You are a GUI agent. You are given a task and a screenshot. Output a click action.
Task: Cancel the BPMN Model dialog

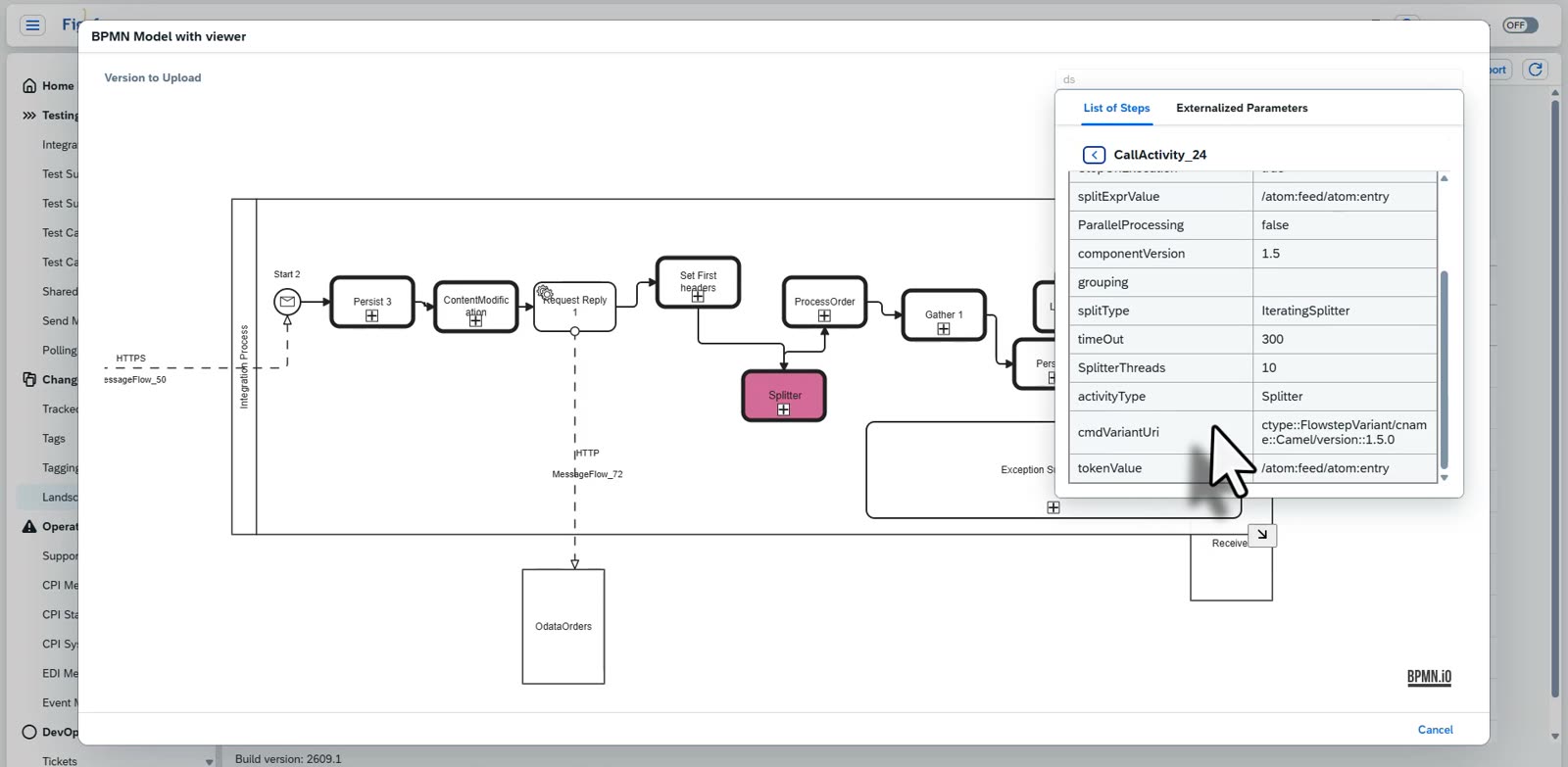[x=1435, y=730]
